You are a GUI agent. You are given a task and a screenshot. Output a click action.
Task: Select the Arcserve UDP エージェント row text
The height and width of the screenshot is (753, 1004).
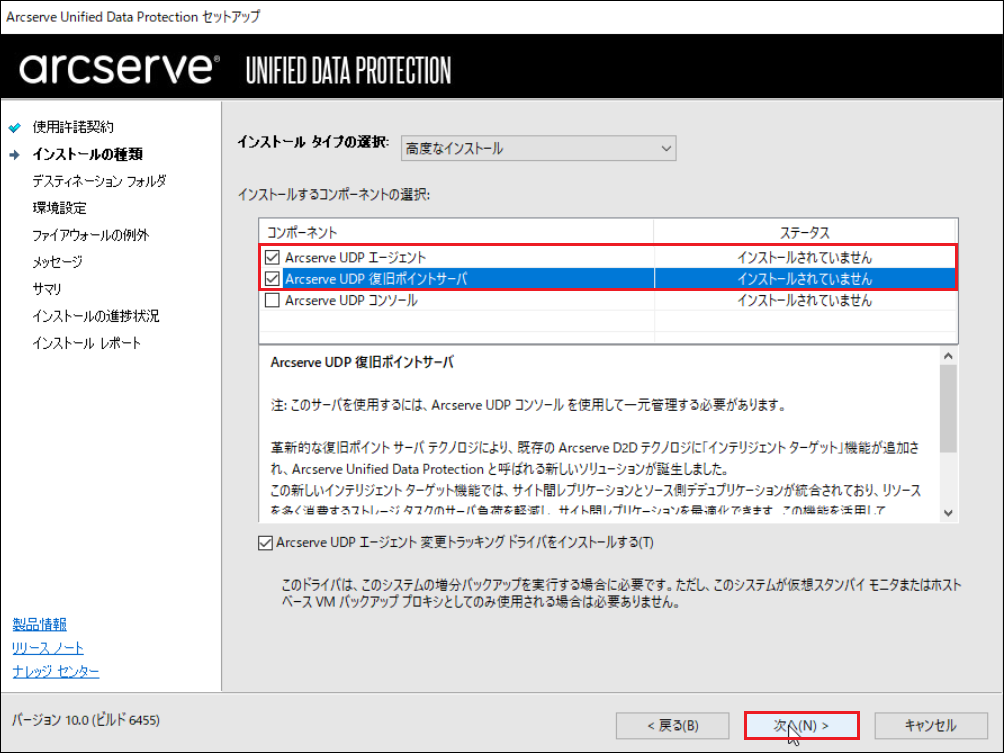355,257
